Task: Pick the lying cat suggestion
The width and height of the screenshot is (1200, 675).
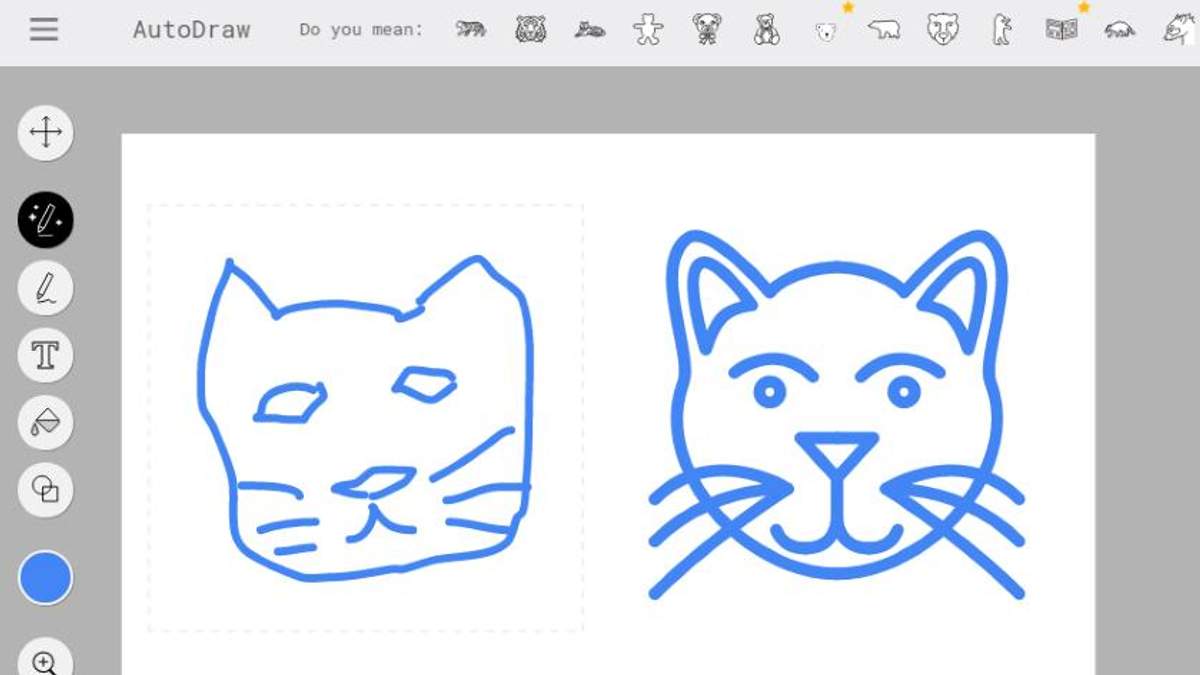Action: (590, 30)
